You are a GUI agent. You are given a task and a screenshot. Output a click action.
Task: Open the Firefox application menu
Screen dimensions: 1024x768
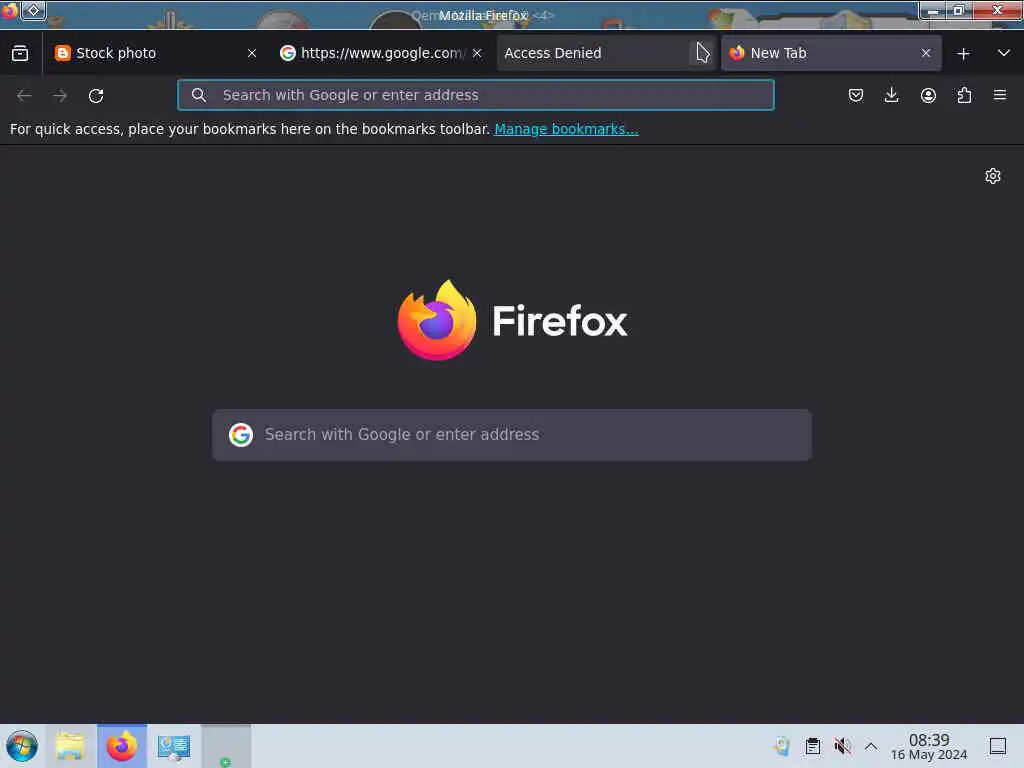click(x=1000, y=96)
